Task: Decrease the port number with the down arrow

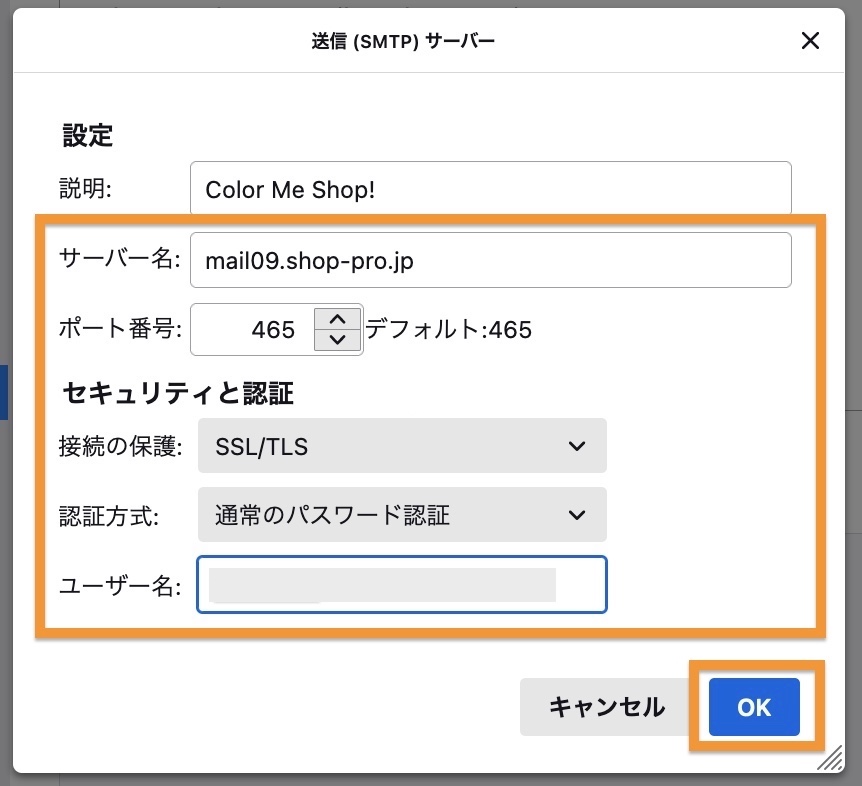Action: coord(337,340)
